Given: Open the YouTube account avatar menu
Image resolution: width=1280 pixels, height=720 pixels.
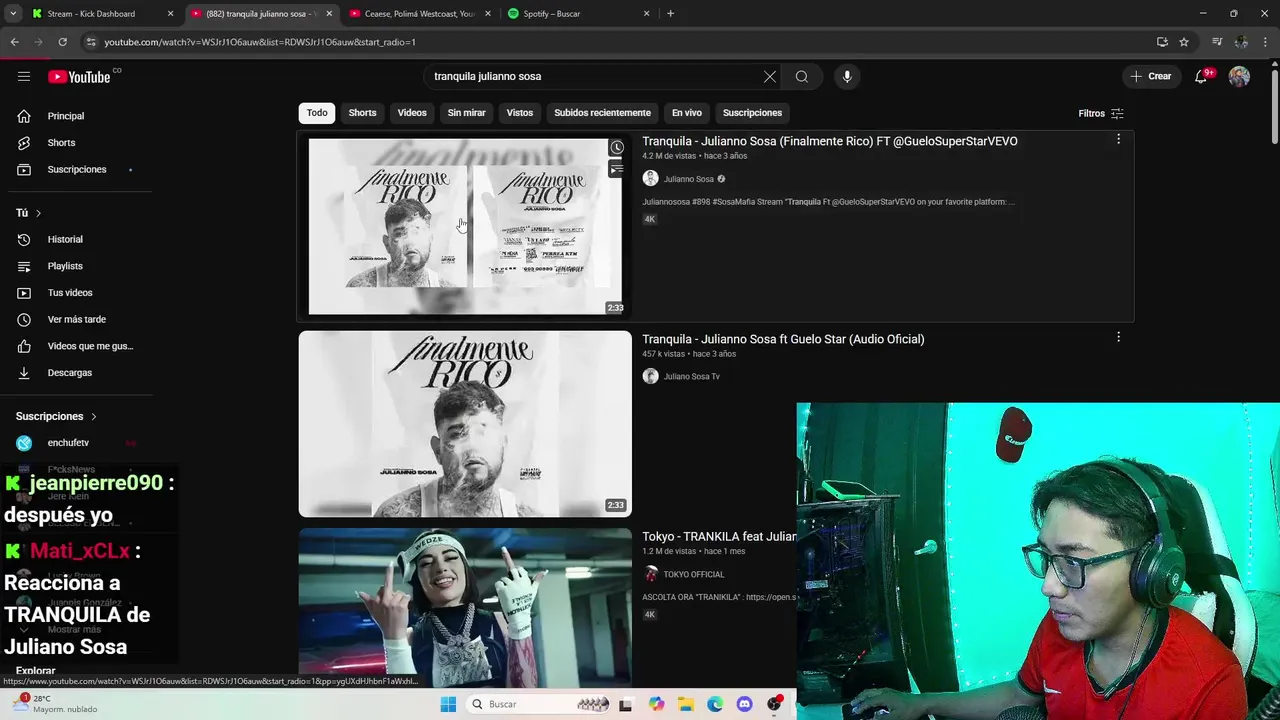Looking at the screenshot, I should click(1239, 77).
